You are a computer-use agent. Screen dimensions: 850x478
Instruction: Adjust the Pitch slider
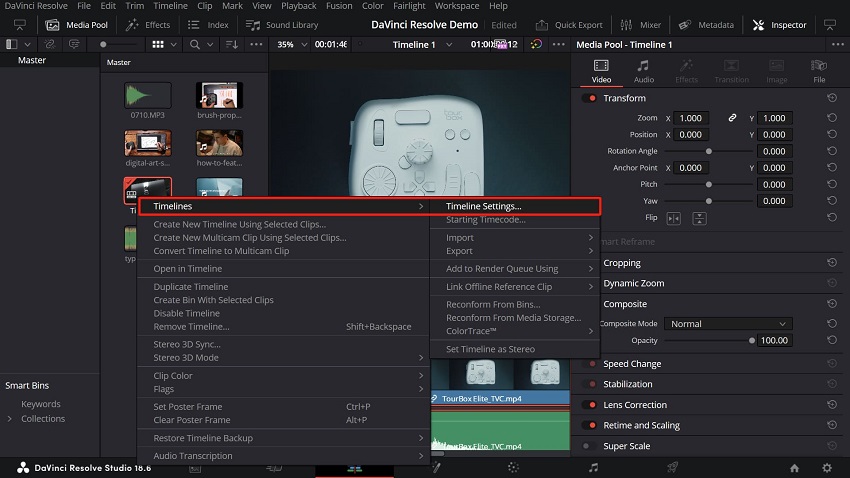point(708,184)
